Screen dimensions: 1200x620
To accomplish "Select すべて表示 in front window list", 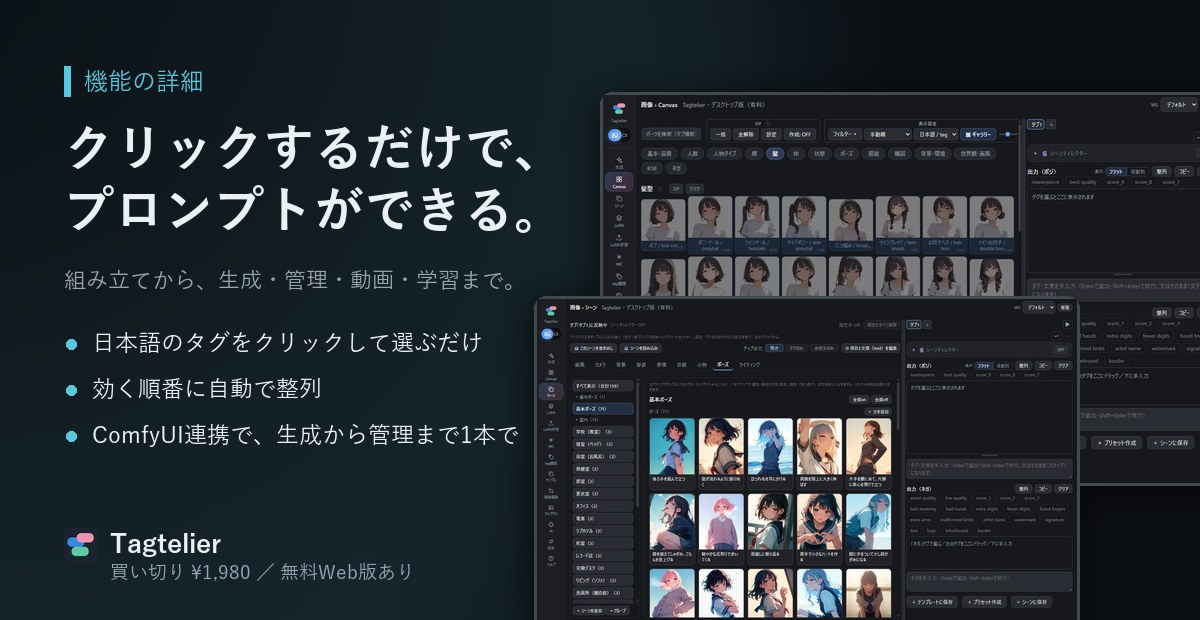I will click(602, 385).
